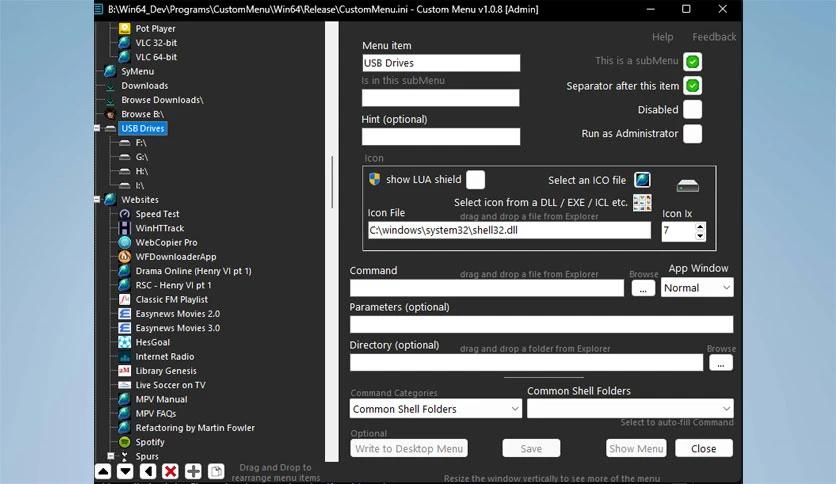The image size is (836, 484).
Task: Open the App Window Normal dropdown
Action: tap(697, 288)
